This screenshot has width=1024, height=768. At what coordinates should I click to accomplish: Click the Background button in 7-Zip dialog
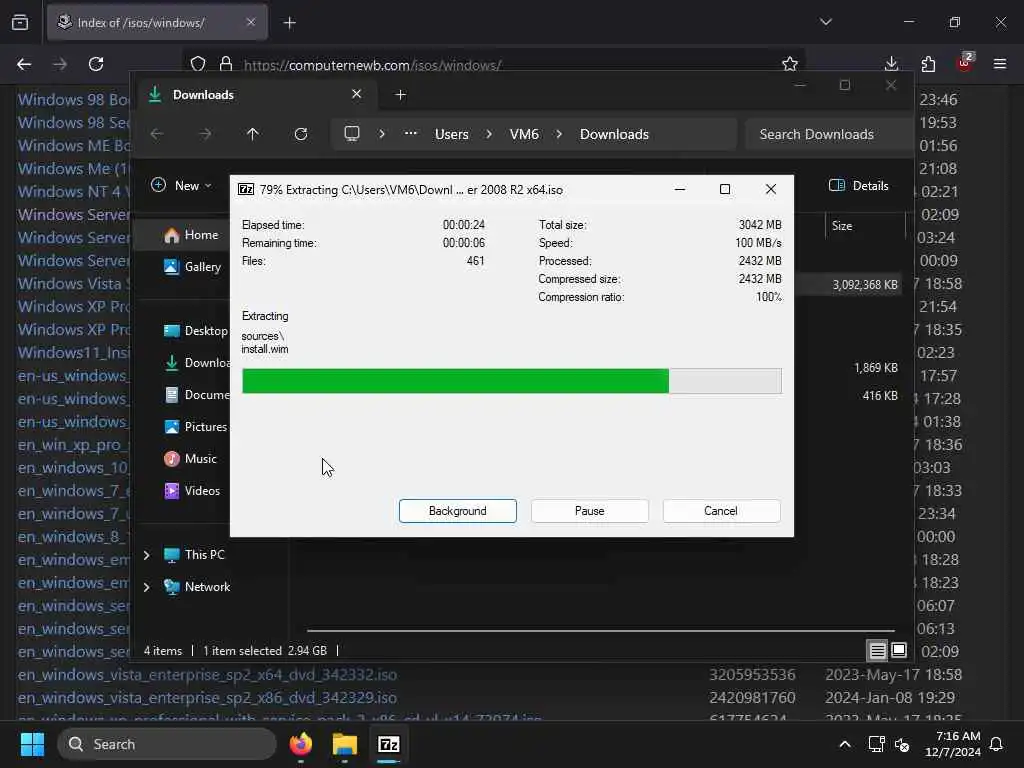(x=457, y=511)
